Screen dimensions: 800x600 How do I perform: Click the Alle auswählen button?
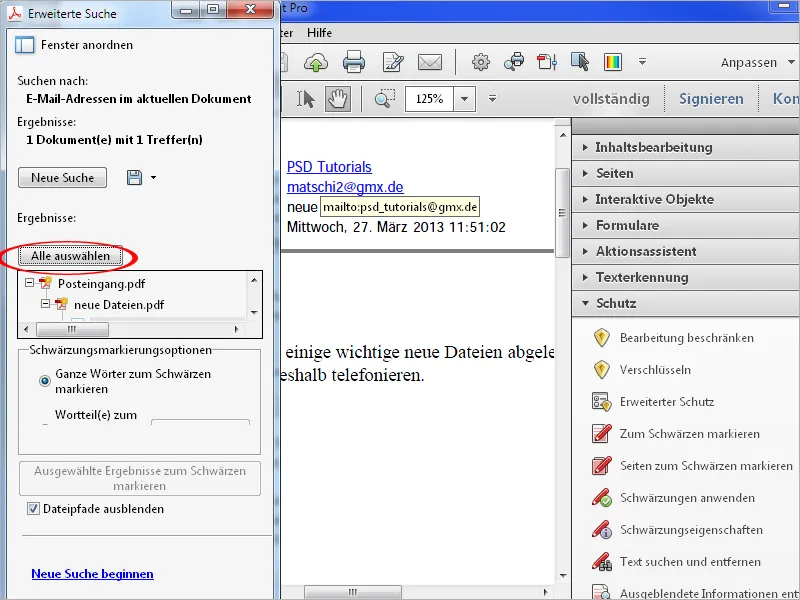click(x=70, y=256)
